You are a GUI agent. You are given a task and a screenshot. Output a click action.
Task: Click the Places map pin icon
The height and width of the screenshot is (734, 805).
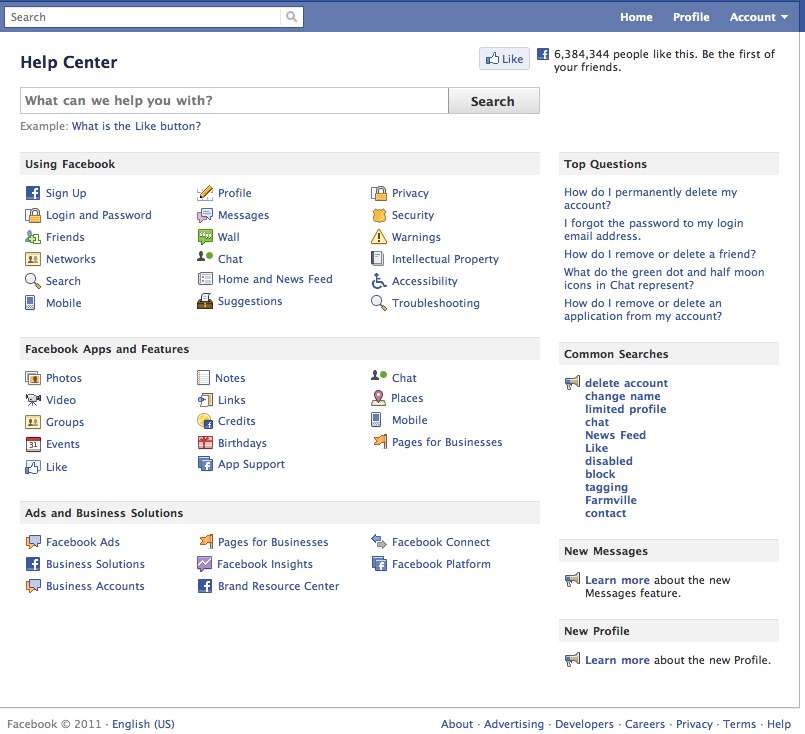pos(378,398)
